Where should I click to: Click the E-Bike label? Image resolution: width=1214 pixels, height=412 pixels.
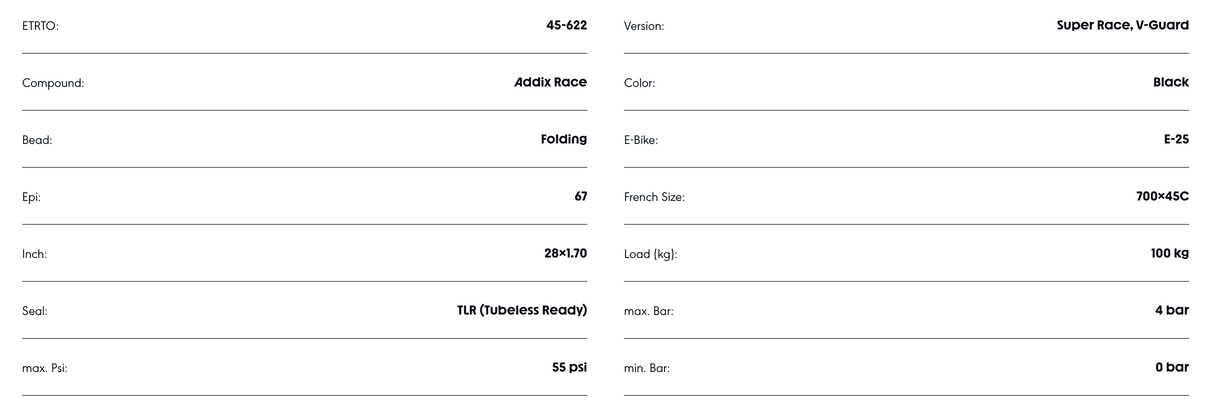(641, 140)
